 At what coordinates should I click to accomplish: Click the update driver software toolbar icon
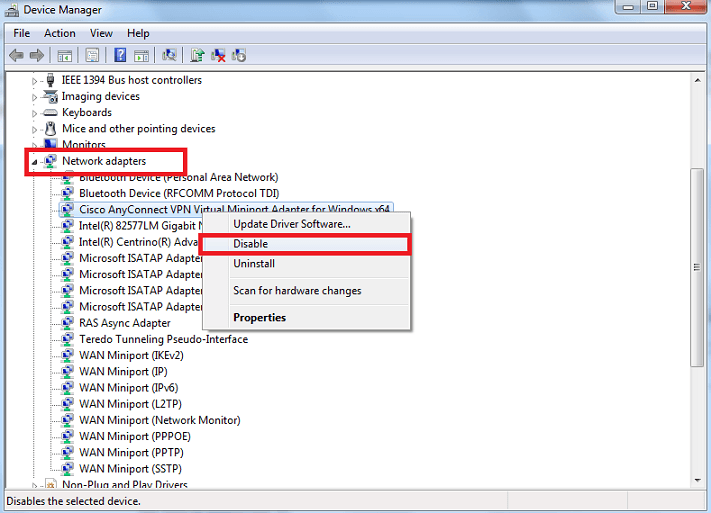[x=198, y=55]
